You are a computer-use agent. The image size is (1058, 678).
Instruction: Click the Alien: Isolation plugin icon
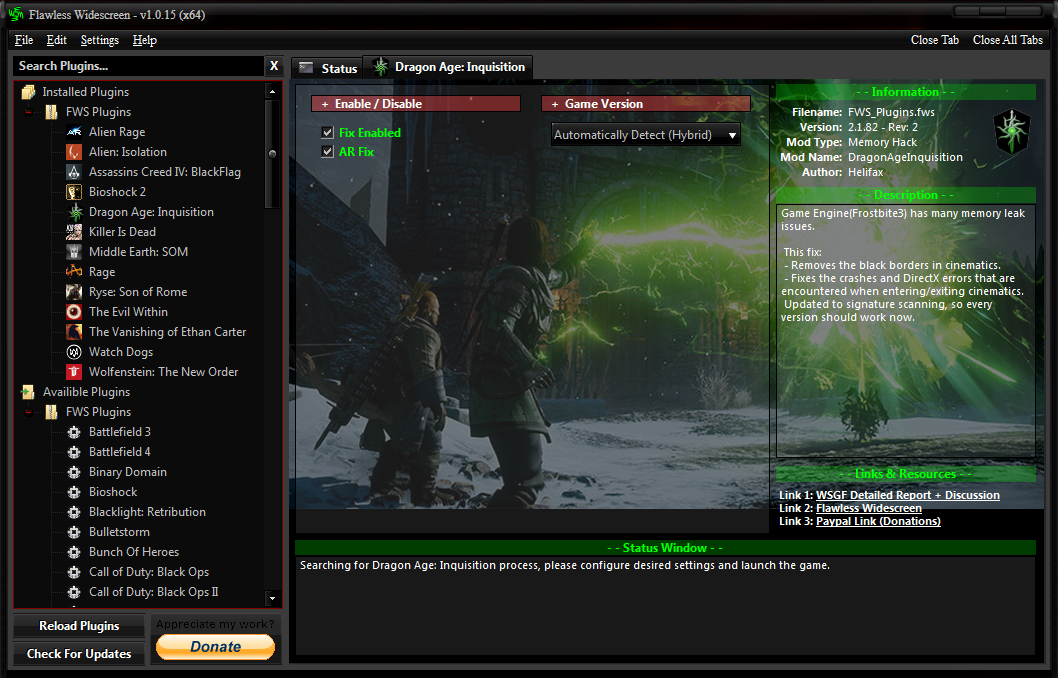pyautogui.click(x=74, y=152)
